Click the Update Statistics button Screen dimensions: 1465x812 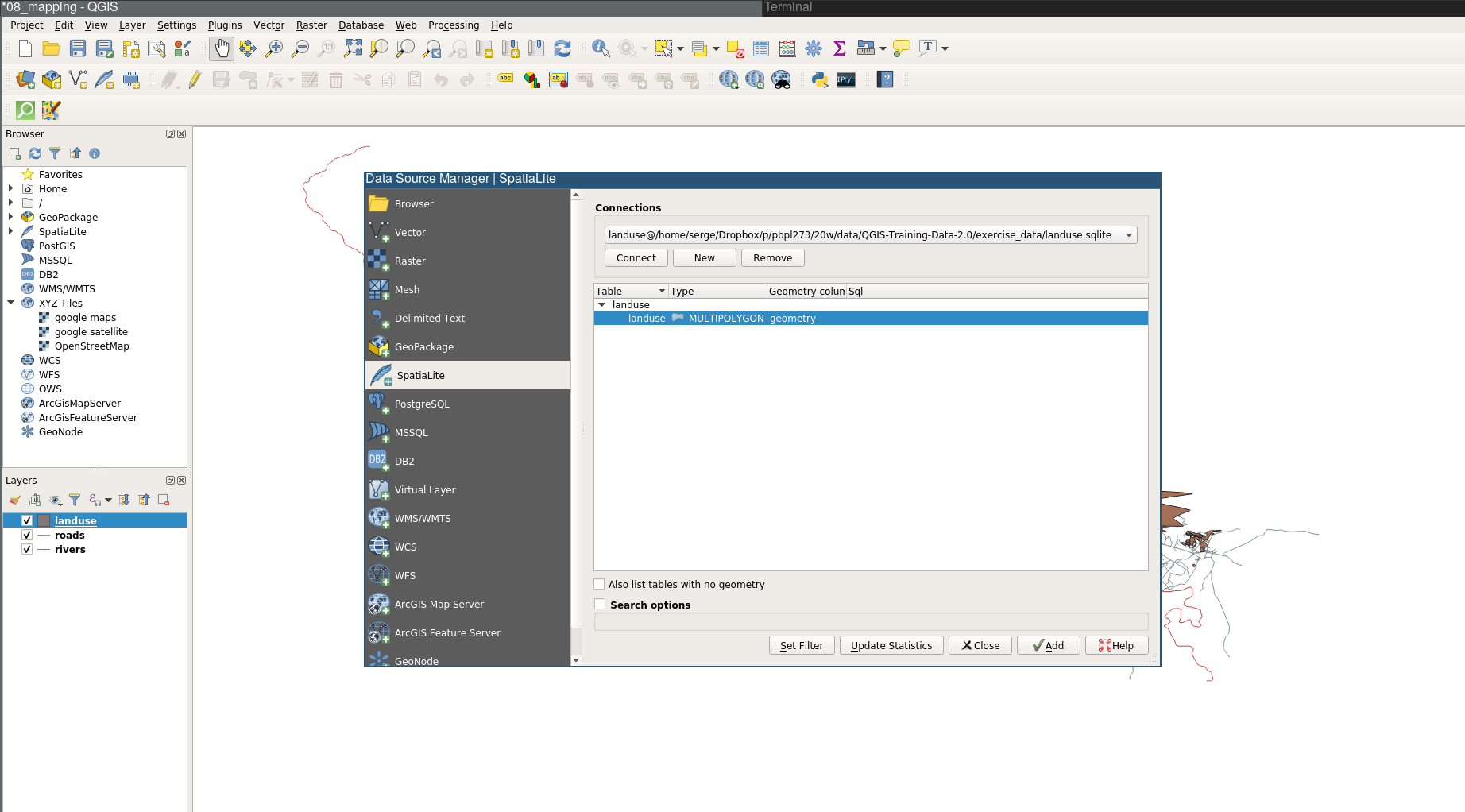pyautogui.click(x=891, y=645)
